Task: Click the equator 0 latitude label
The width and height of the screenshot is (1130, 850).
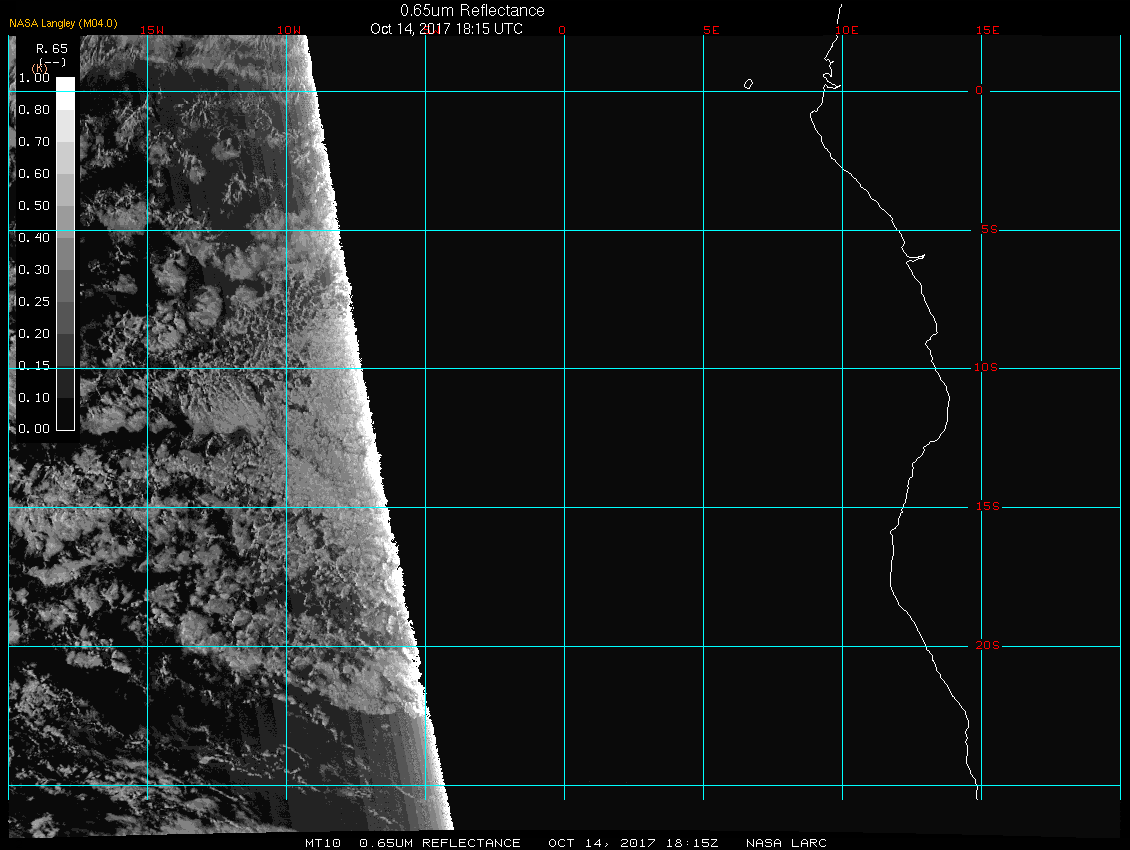Action: point(979,90)
